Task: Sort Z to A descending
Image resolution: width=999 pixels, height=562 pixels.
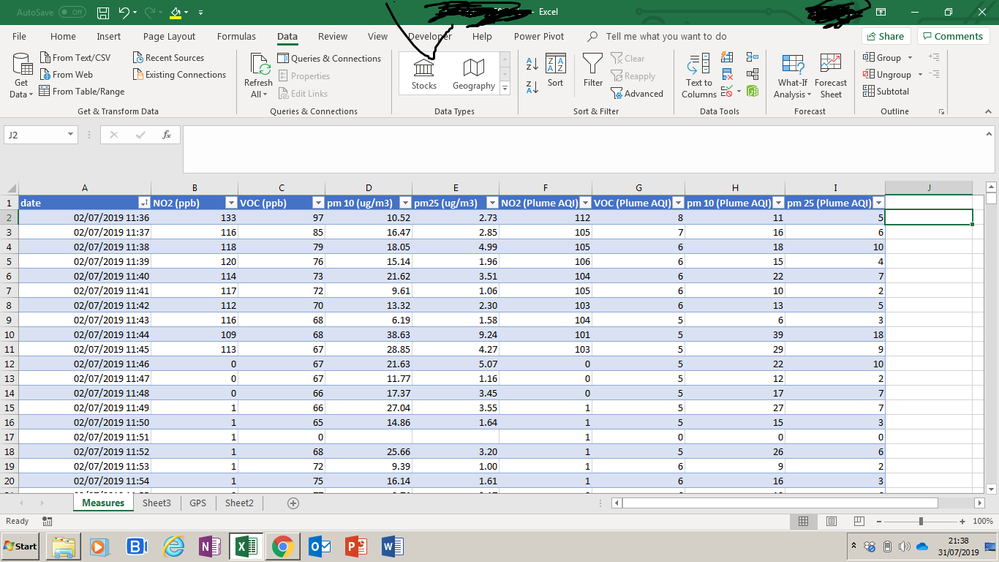Action: coord(532,87)
